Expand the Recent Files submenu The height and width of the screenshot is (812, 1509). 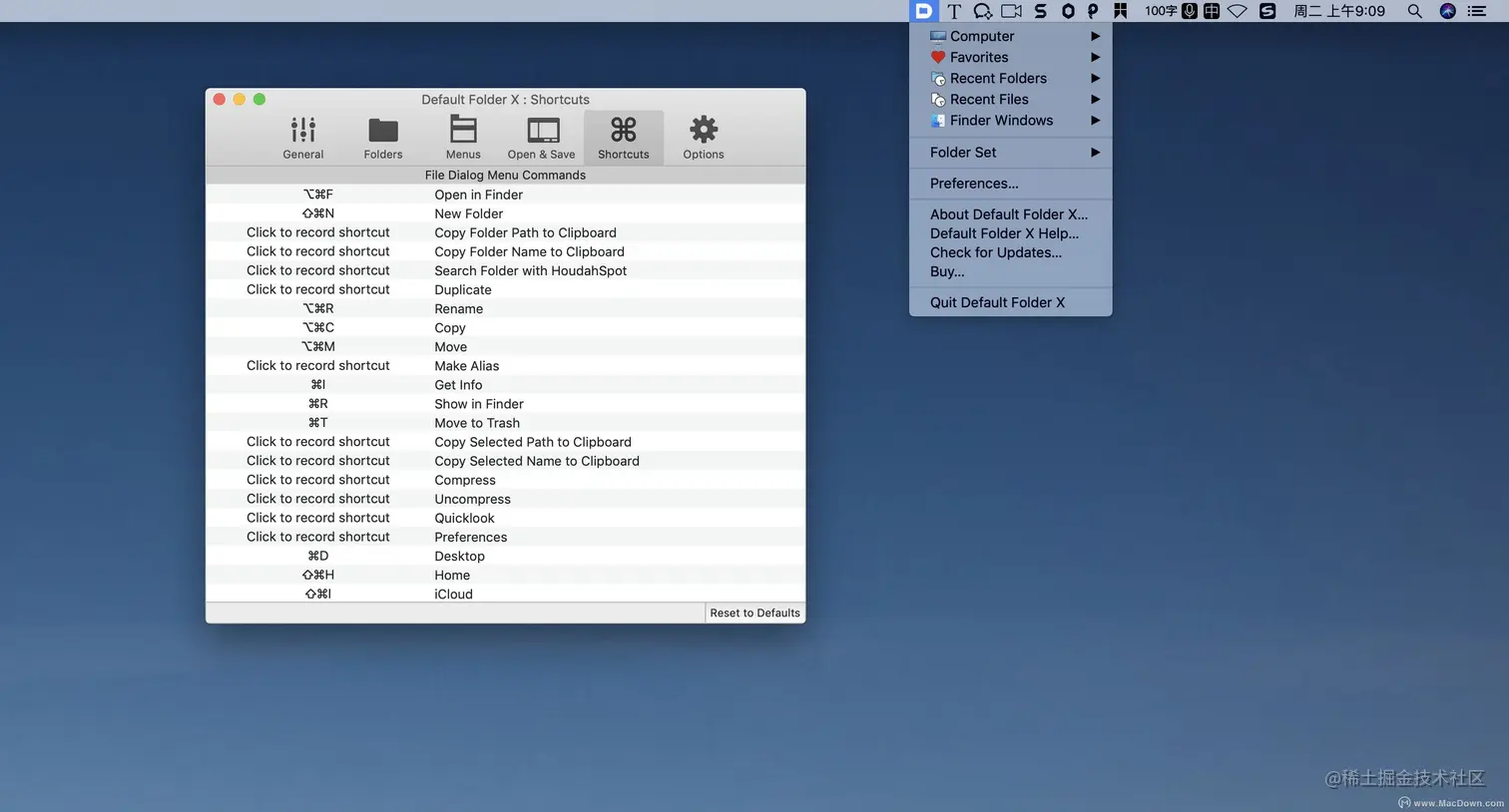pyautogui.click(x=1011, y=99)
